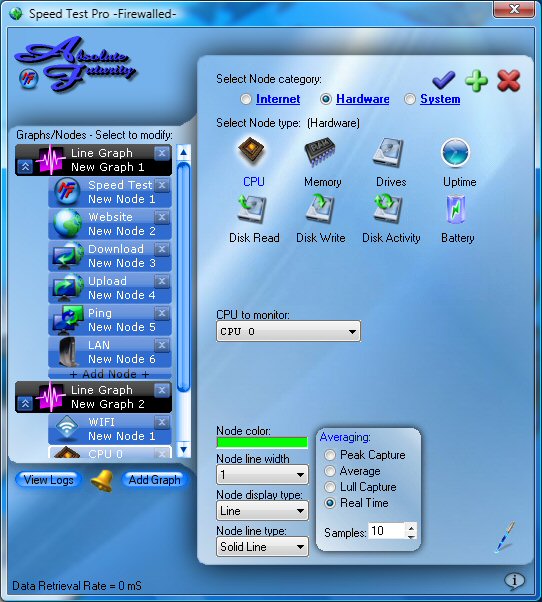Select the Battery node type icon

(456, 210)
